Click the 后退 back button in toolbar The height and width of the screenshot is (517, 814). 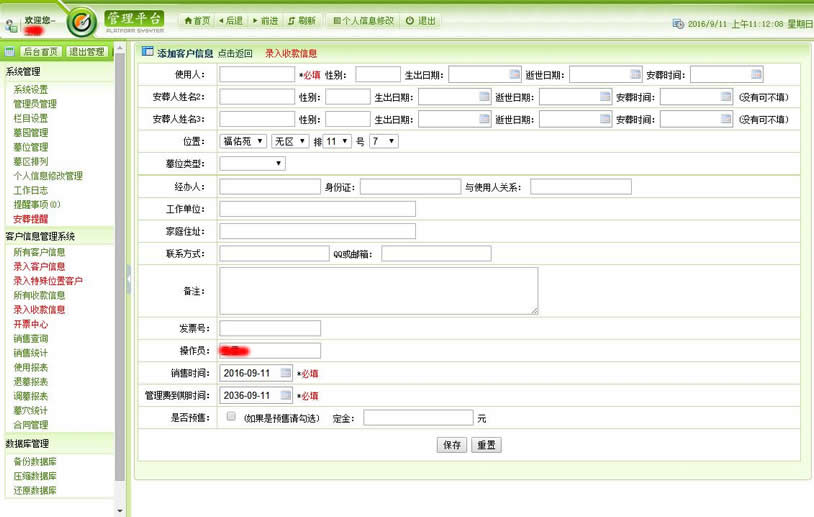[229, 20]
